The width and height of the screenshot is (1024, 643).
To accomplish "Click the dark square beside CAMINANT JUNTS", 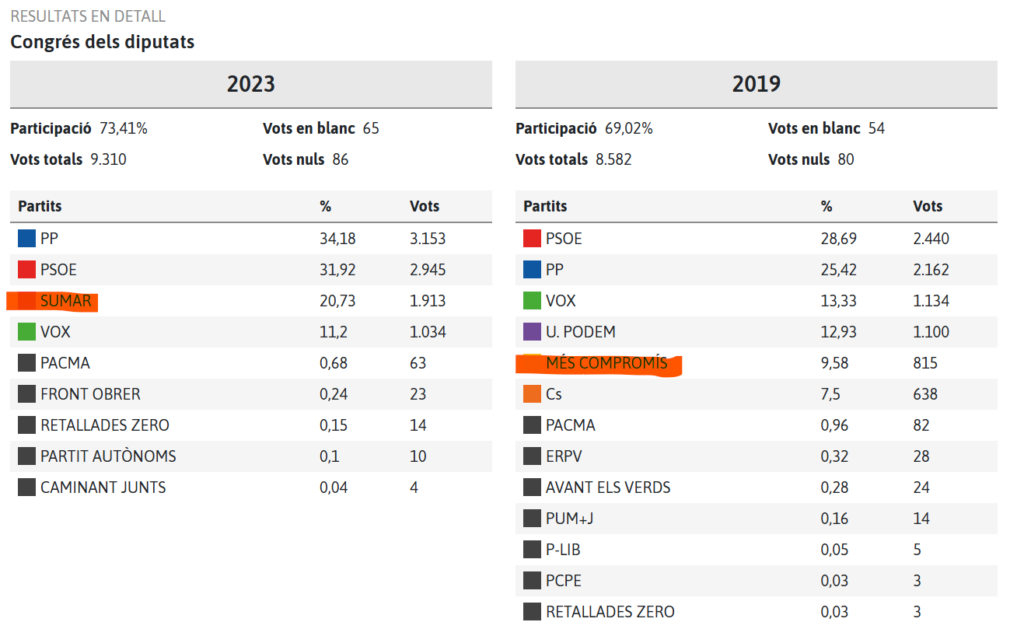I will [27, 488].
